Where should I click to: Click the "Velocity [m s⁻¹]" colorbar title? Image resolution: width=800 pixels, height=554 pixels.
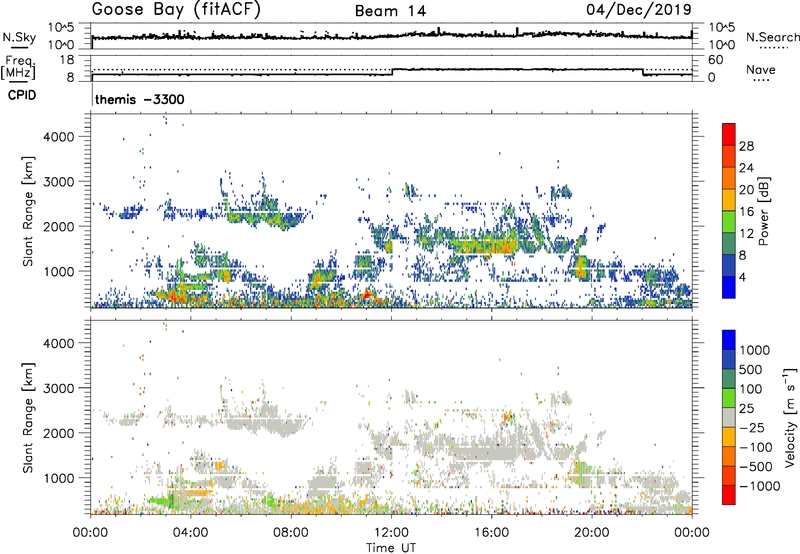790,417
